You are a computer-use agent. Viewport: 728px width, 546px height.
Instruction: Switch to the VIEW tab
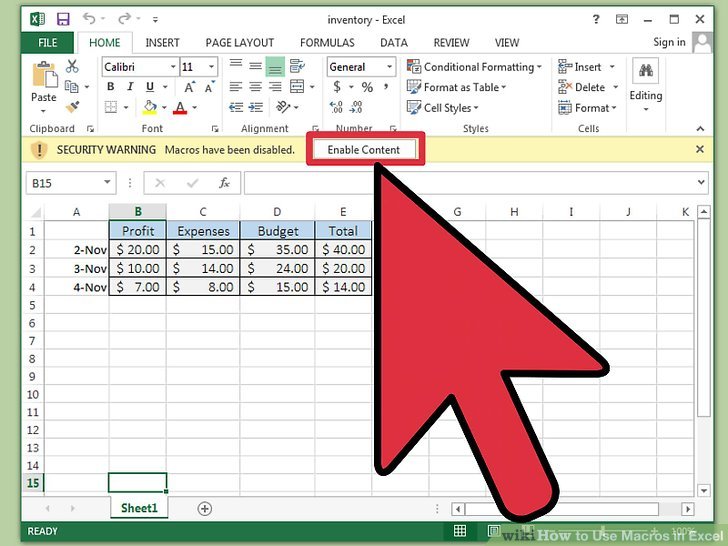point(507,43)
